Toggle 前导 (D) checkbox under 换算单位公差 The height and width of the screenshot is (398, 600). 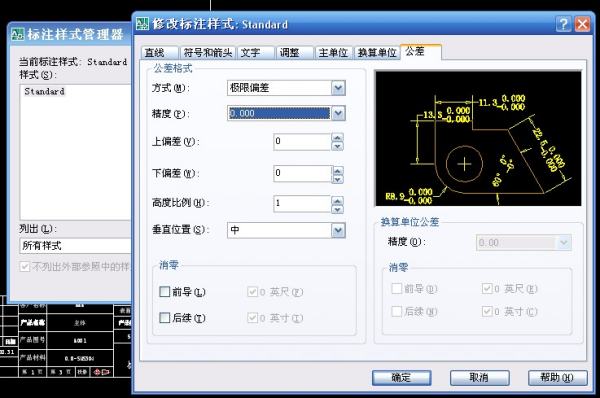pos(396,289)
